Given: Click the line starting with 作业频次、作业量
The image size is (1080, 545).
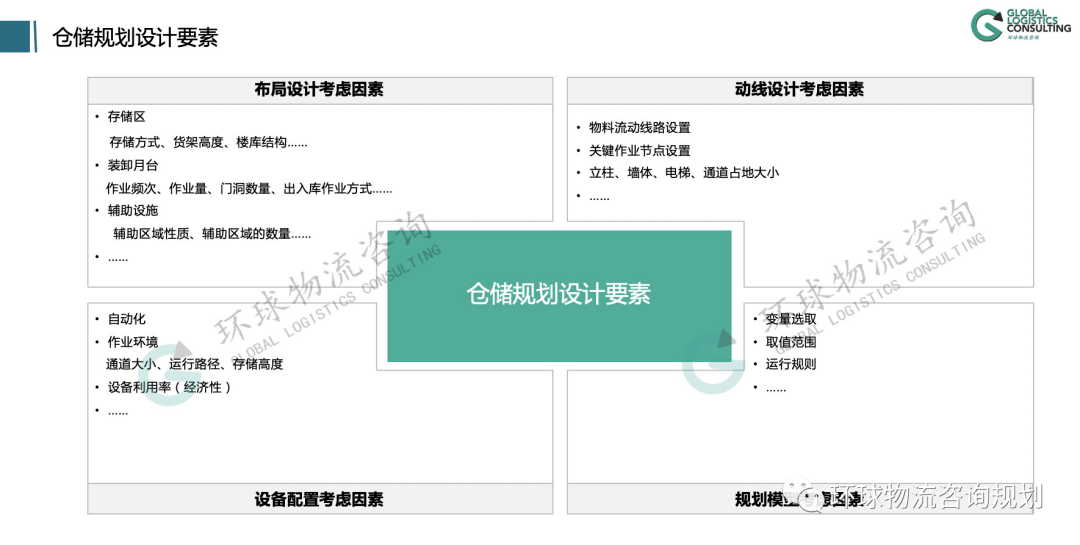Looking at the screenshot, I should coord(249,189).
